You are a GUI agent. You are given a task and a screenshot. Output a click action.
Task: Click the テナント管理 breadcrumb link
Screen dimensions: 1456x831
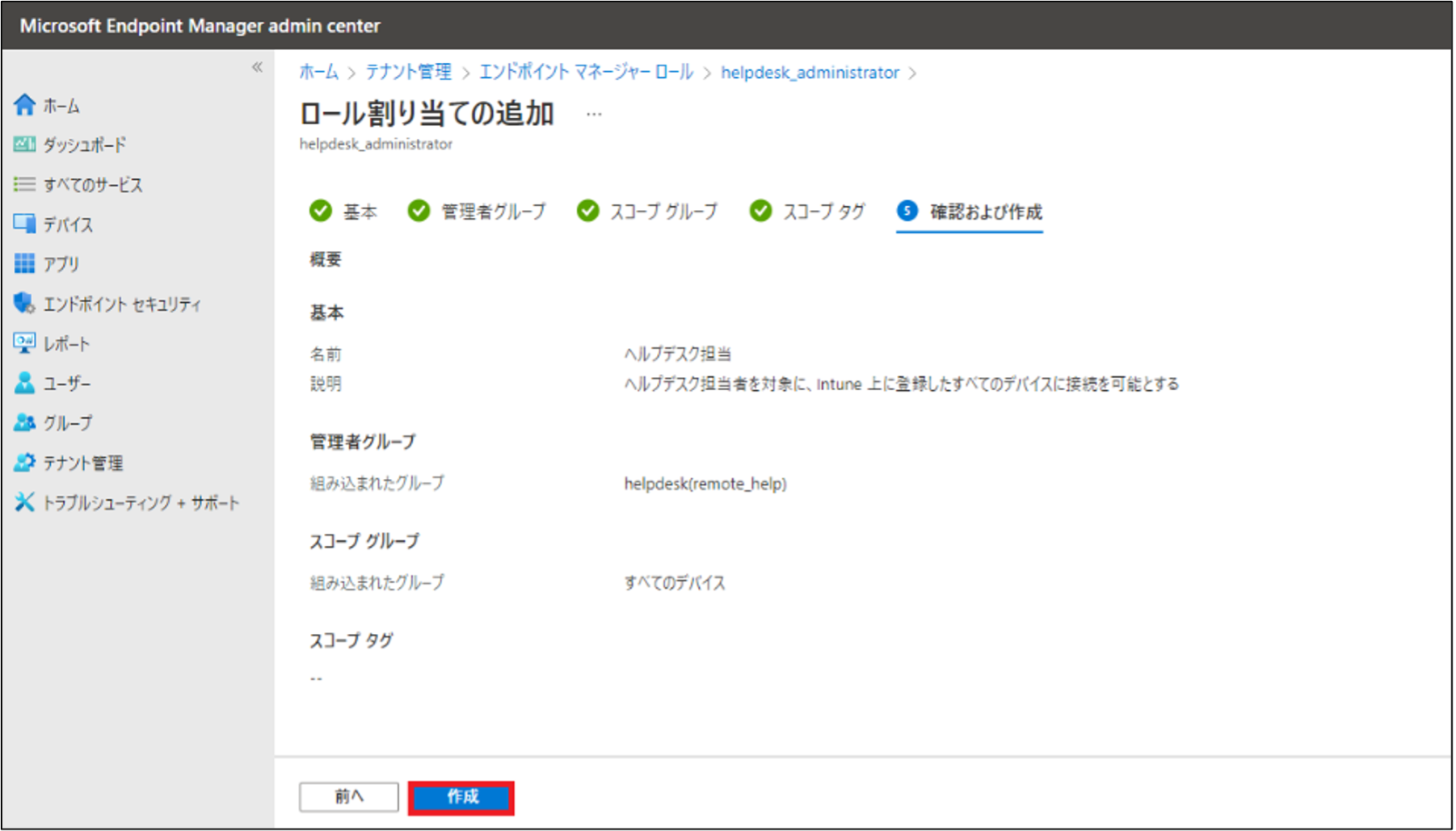pyautogui.click(x=409, y=72)
